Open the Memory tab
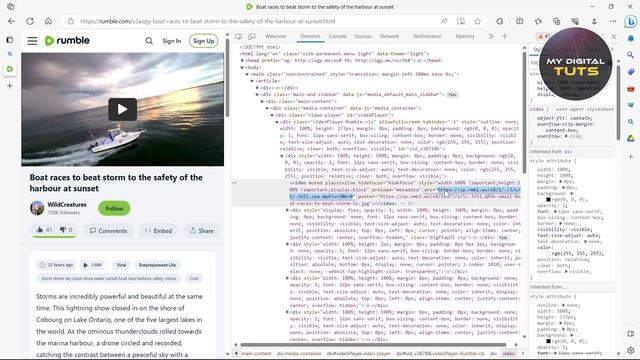Screen dimensions: 640x360 pos(465,36)
